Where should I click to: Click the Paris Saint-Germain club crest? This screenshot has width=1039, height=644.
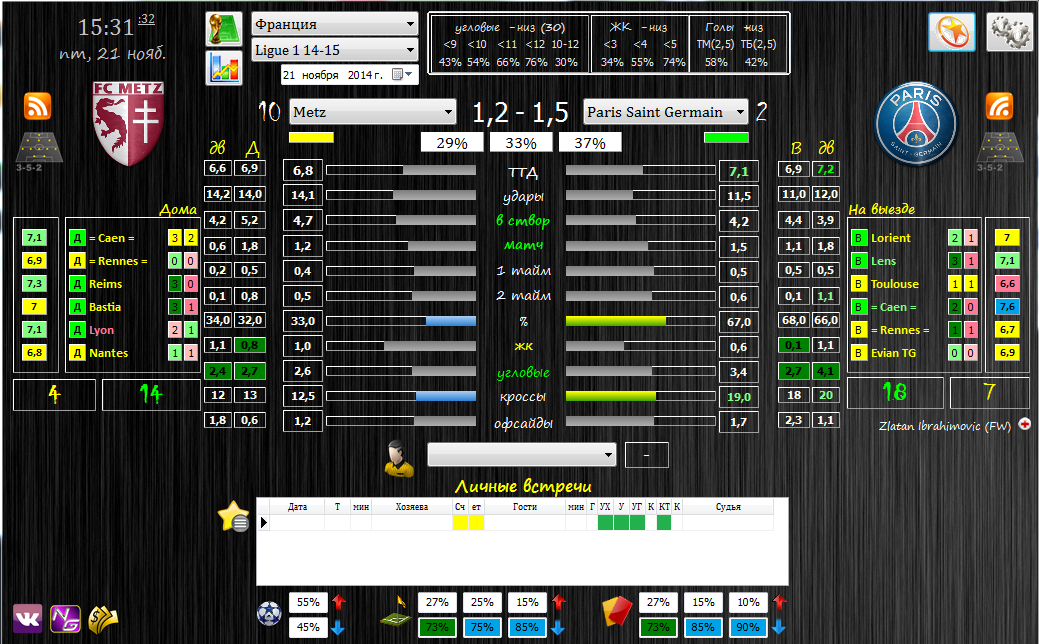[x=916, y=124]
